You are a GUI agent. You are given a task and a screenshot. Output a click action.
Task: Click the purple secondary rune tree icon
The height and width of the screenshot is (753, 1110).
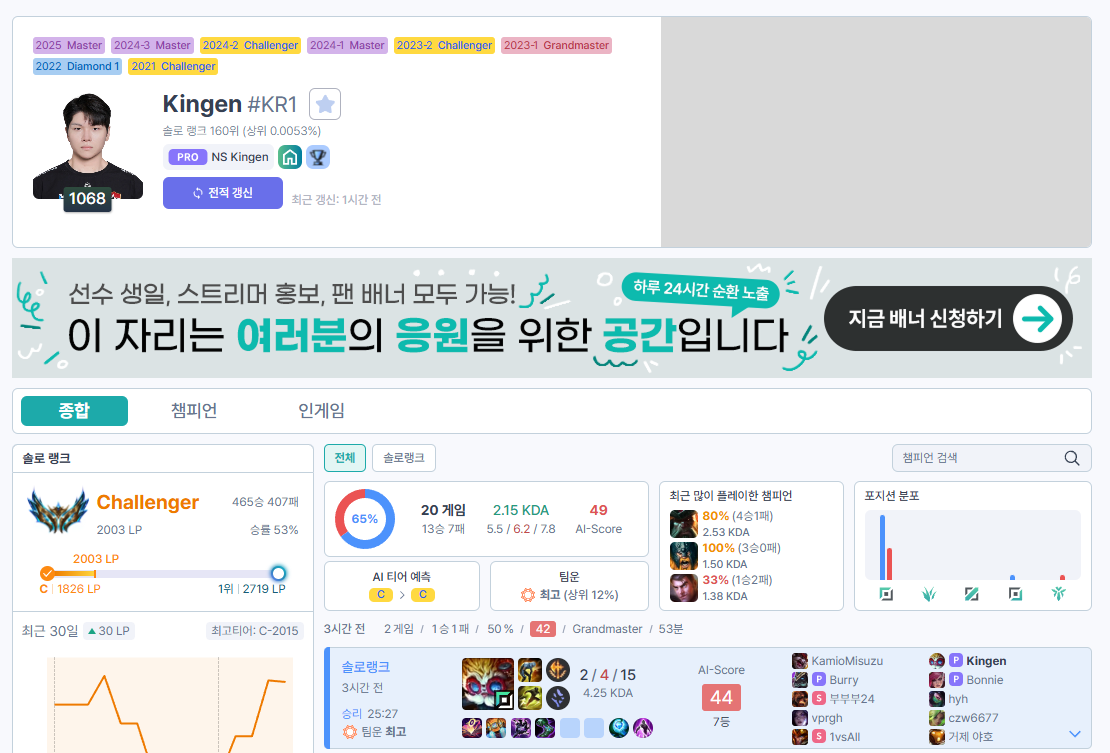point(558,698)
